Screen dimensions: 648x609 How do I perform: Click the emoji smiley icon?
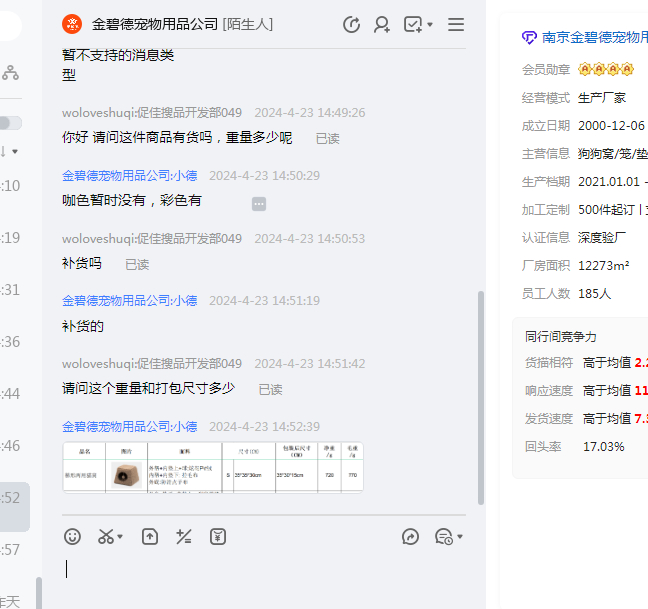72,537
